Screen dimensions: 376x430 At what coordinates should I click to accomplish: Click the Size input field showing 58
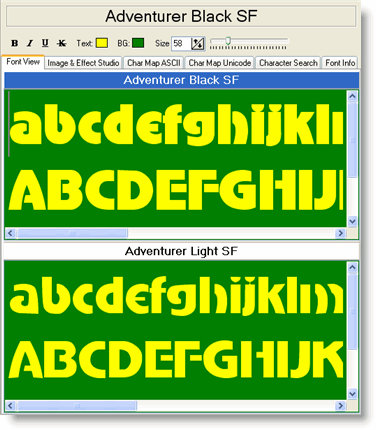181,43
